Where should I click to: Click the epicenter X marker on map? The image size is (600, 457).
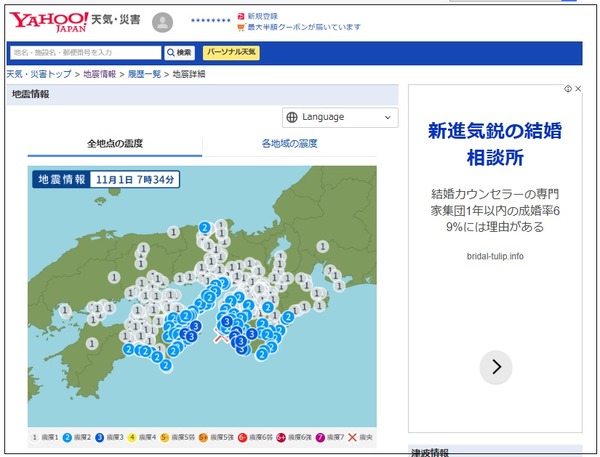220,337
